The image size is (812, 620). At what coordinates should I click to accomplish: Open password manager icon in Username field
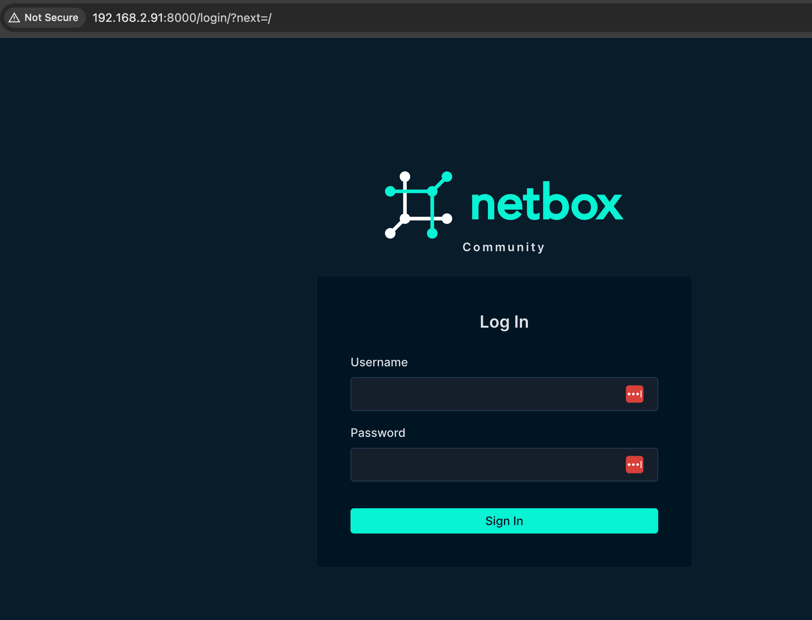634,394
